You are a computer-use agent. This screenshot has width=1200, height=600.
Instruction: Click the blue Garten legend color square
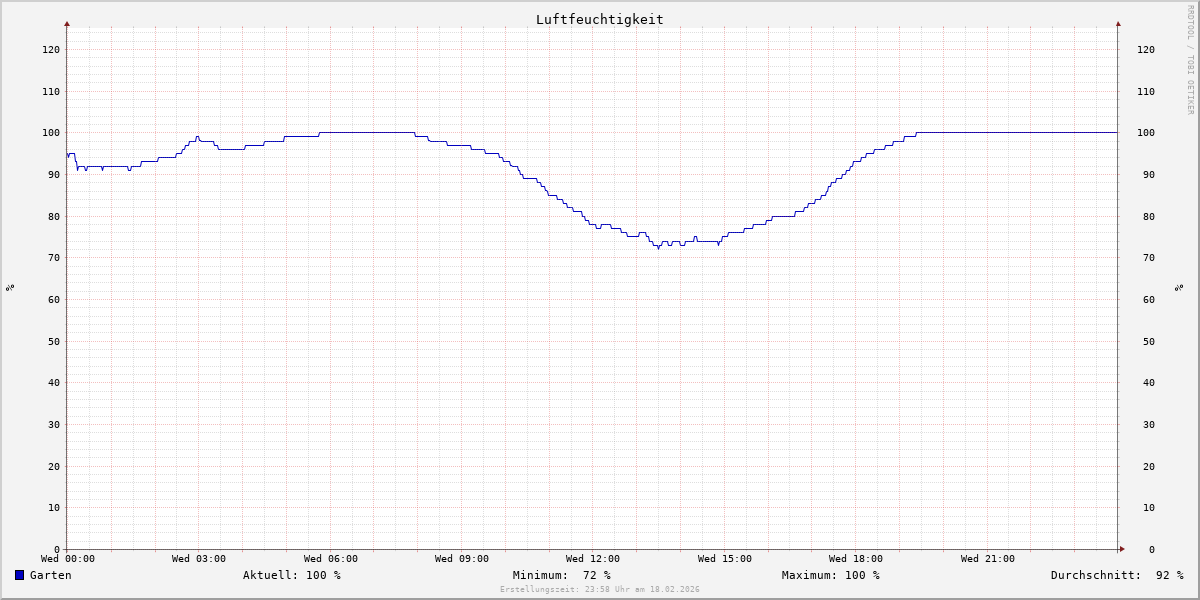(x=19, y=575)
